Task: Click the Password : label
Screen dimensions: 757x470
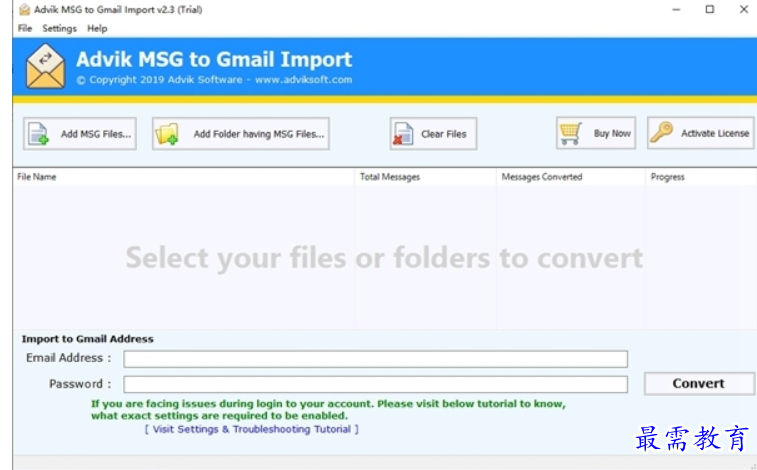Action: [x=80, y=384]
